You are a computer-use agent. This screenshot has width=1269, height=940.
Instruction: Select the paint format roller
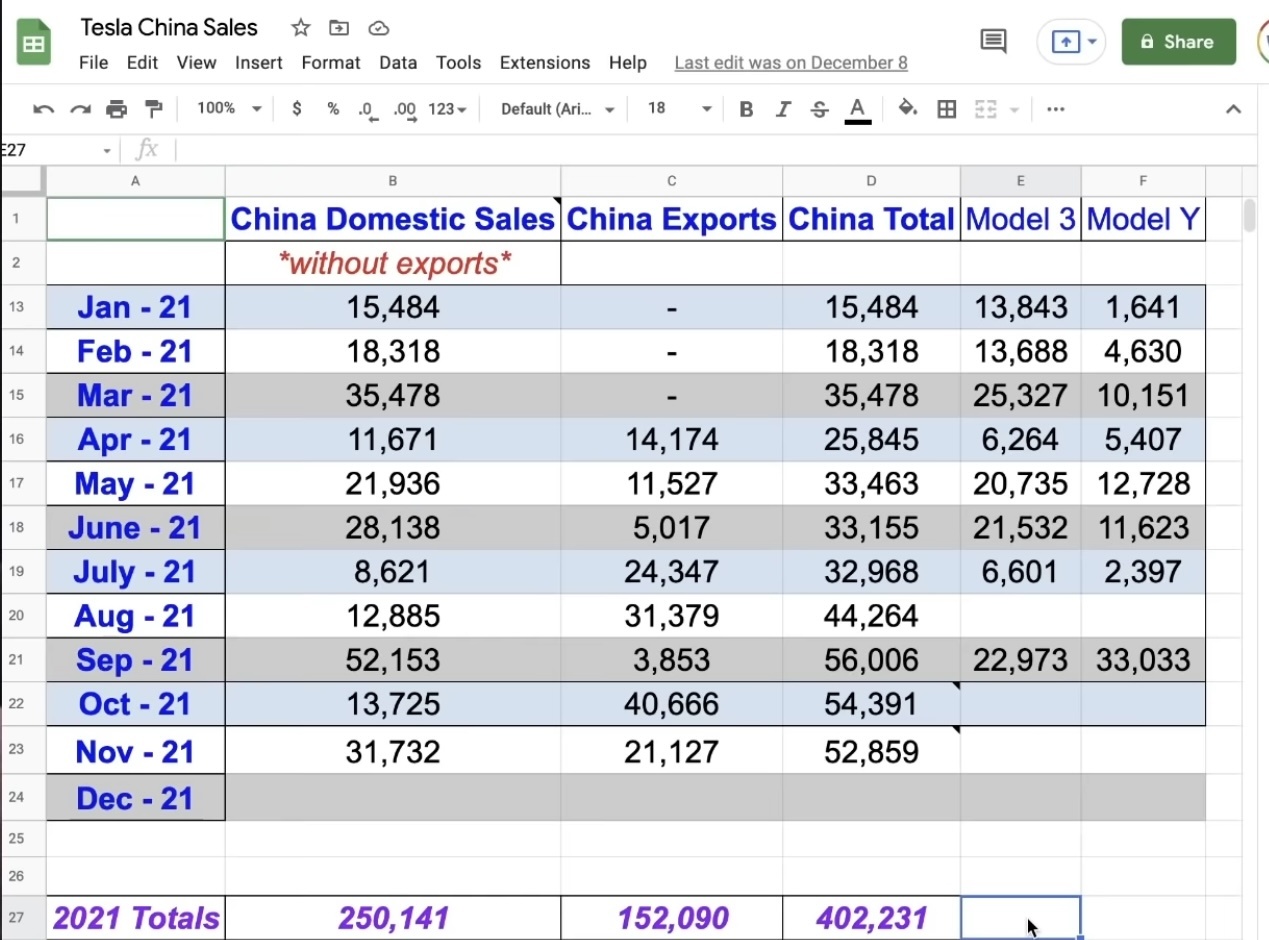click(153, 109)
